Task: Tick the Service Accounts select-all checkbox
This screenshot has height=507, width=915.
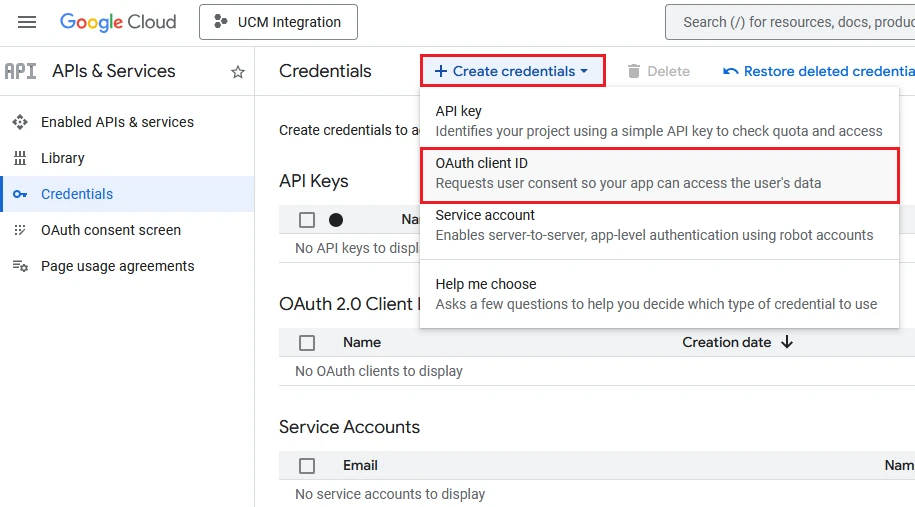Action: pos(307,466)
